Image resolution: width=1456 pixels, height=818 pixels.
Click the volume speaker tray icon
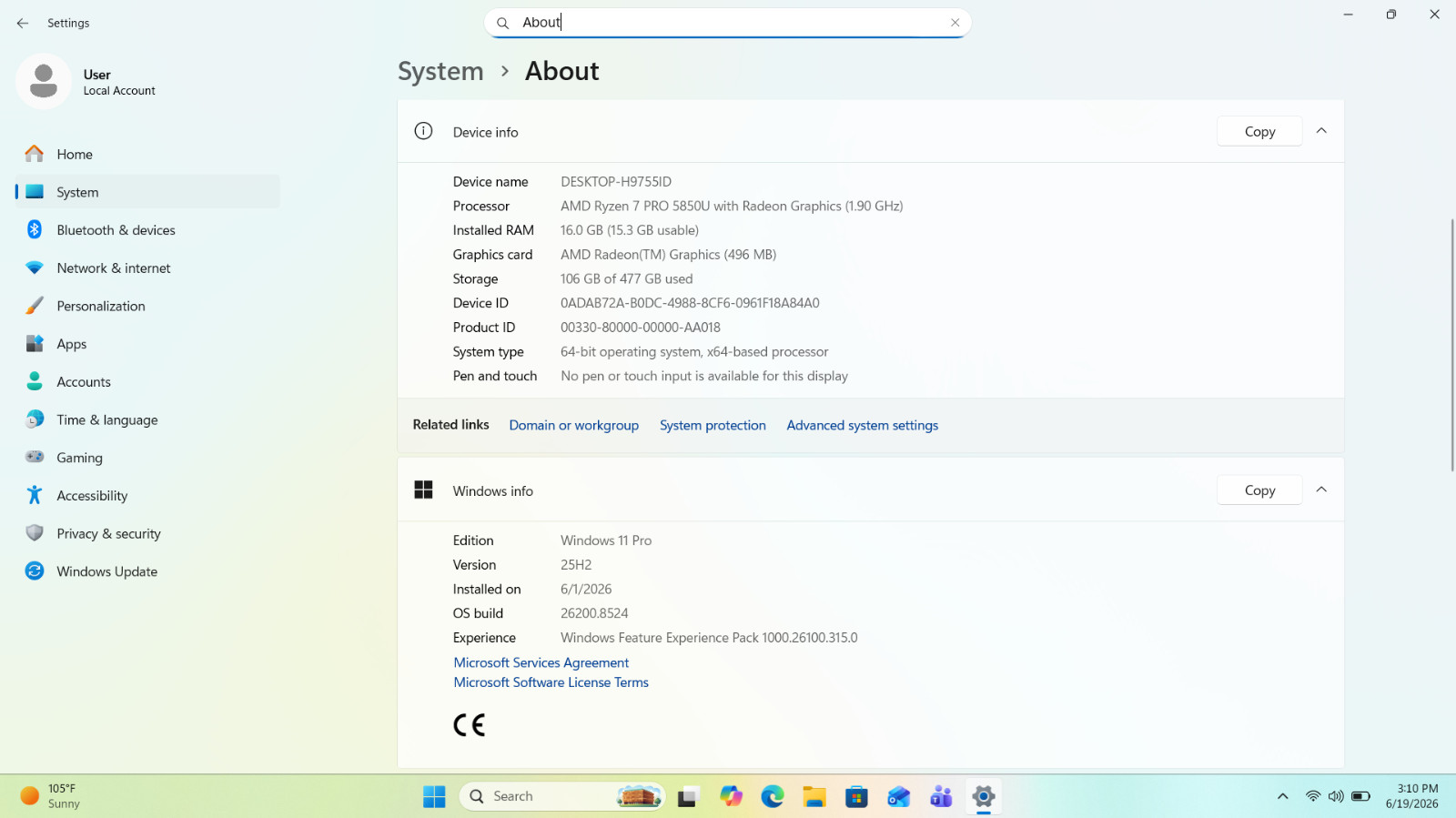[x=1336, y=796]
